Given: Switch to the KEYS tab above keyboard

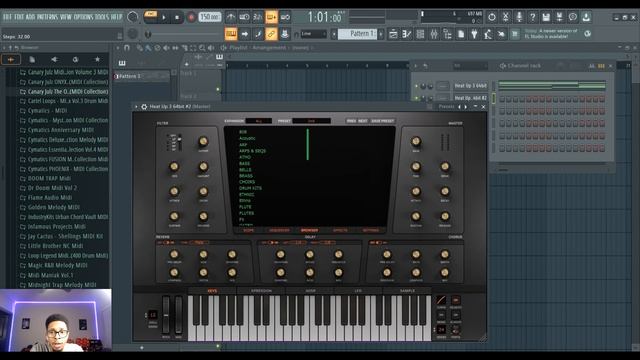Looking at the screenshot, I should click(212, 291).
